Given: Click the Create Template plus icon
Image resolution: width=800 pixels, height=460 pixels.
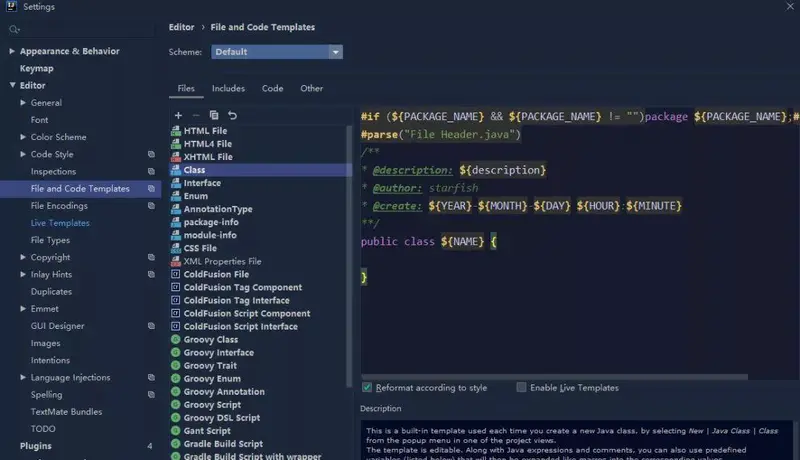Looking at the screenshot, I should click(x=178, y=115).
